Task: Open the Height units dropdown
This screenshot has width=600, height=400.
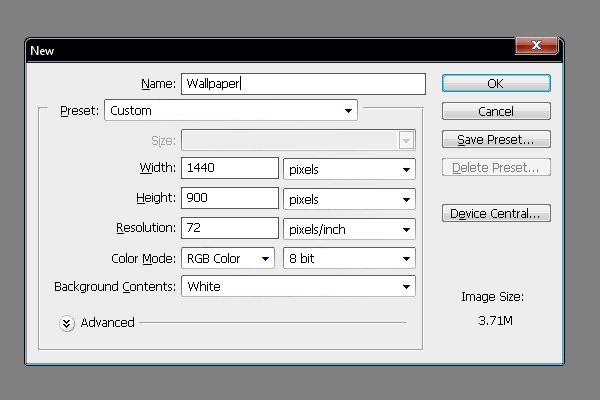Action: click(x=349, y=199)
